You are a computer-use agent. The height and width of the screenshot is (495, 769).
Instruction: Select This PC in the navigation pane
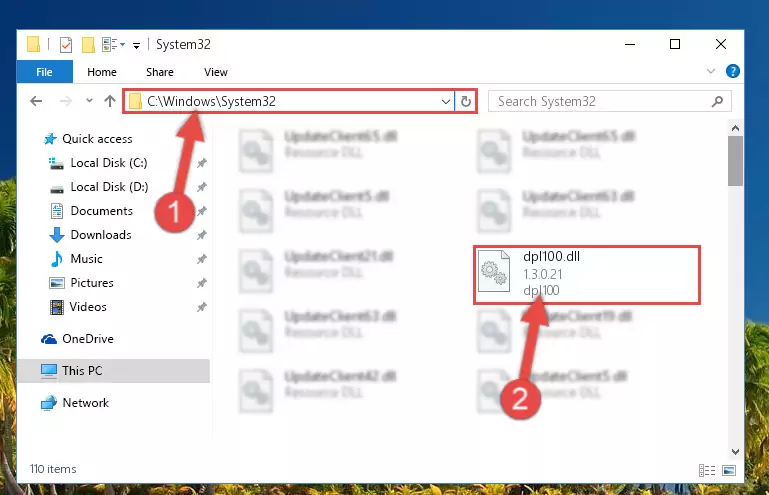tap(114, 371)
